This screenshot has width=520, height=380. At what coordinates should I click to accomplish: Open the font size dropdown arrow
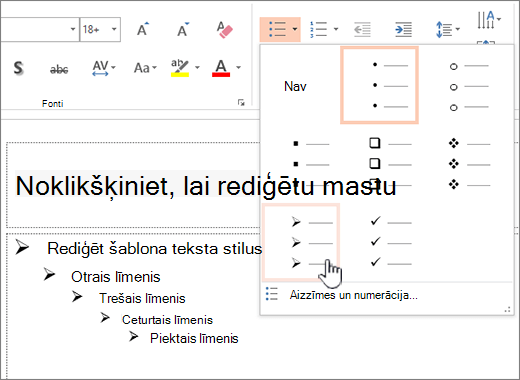[x=114, y=29]
